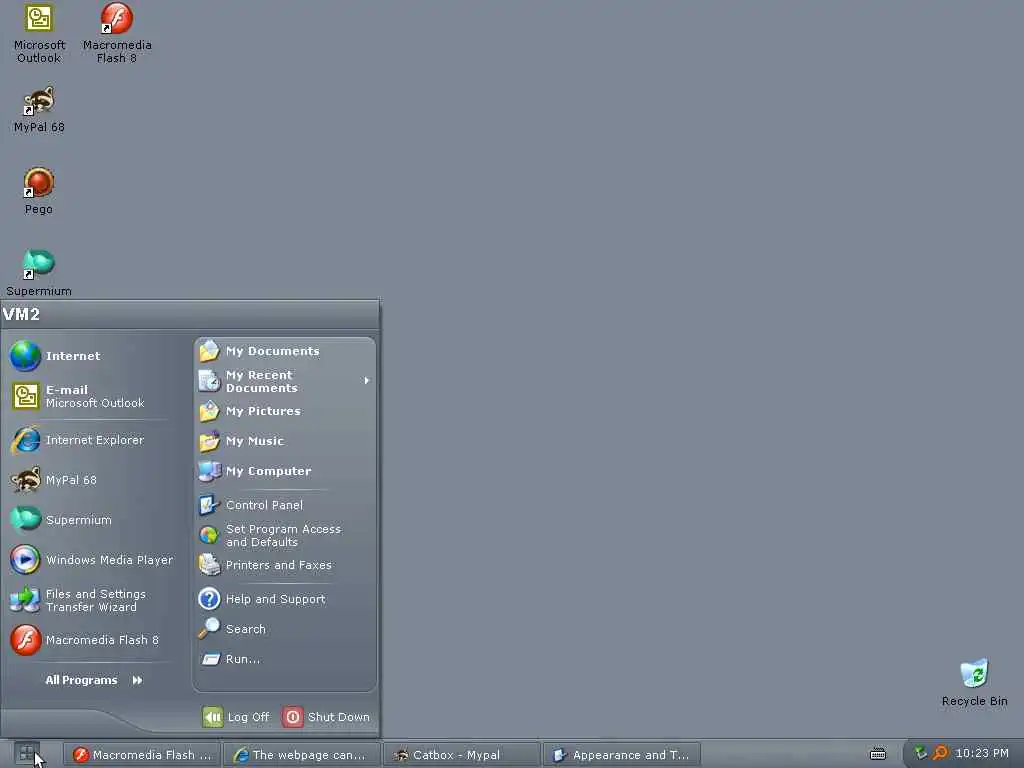Switch to Catbox - Mypal taskbar window
The image size is (1024, 768).
[462, 755]
